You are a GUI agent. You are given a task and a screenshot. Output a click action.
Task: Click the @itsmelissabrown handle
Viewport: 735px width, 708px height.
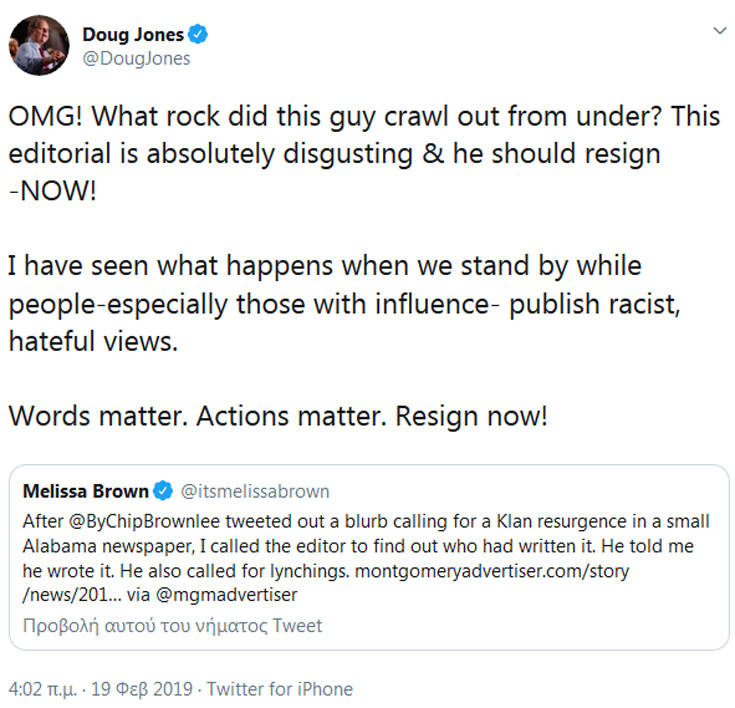coord(254,491)
